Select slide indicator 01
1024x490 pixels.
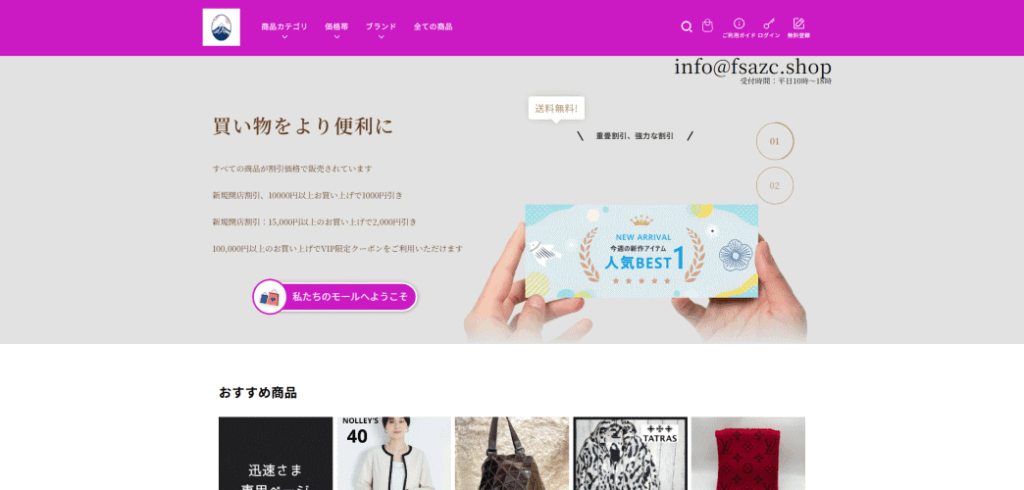click(x=775, y=141)
